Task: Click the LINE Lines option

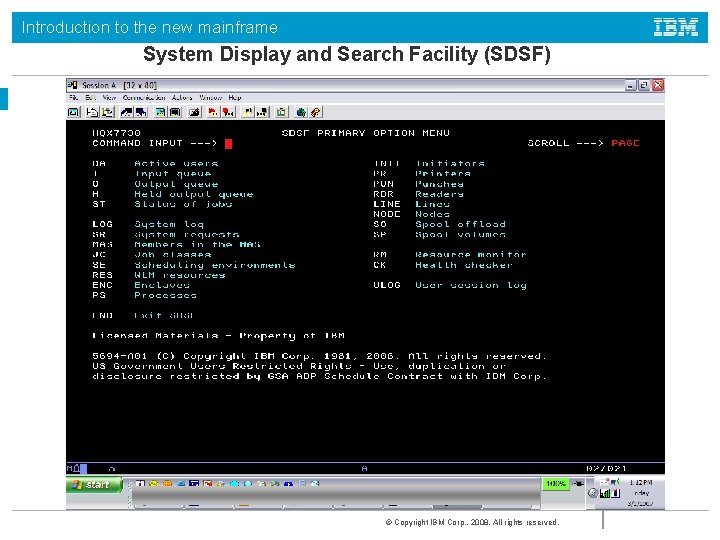Action: 411,204
